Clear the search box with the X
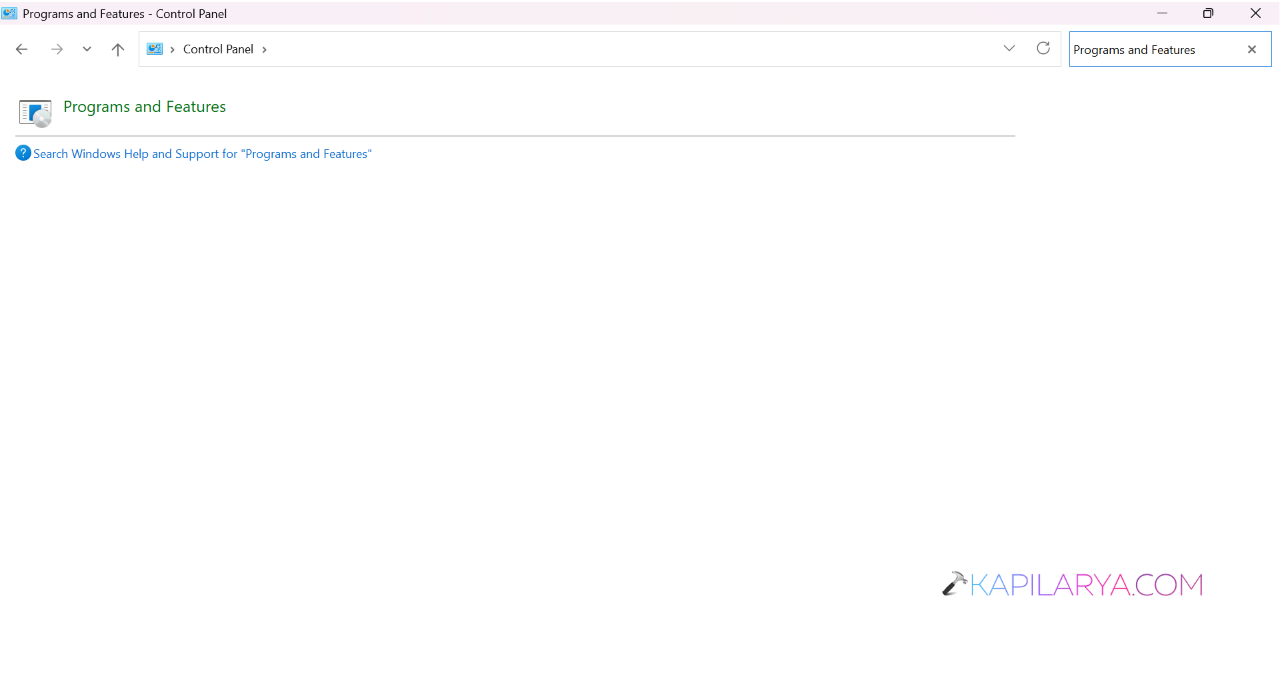 click(1251, 49)
